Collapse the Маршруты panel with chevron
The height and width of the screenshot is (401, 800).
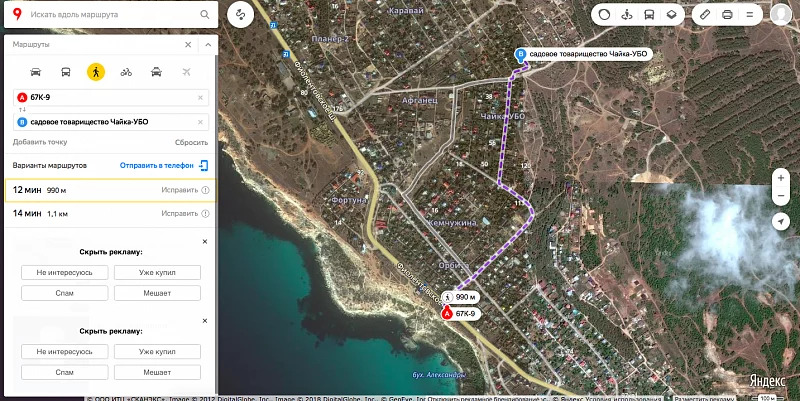pos(207,45)
